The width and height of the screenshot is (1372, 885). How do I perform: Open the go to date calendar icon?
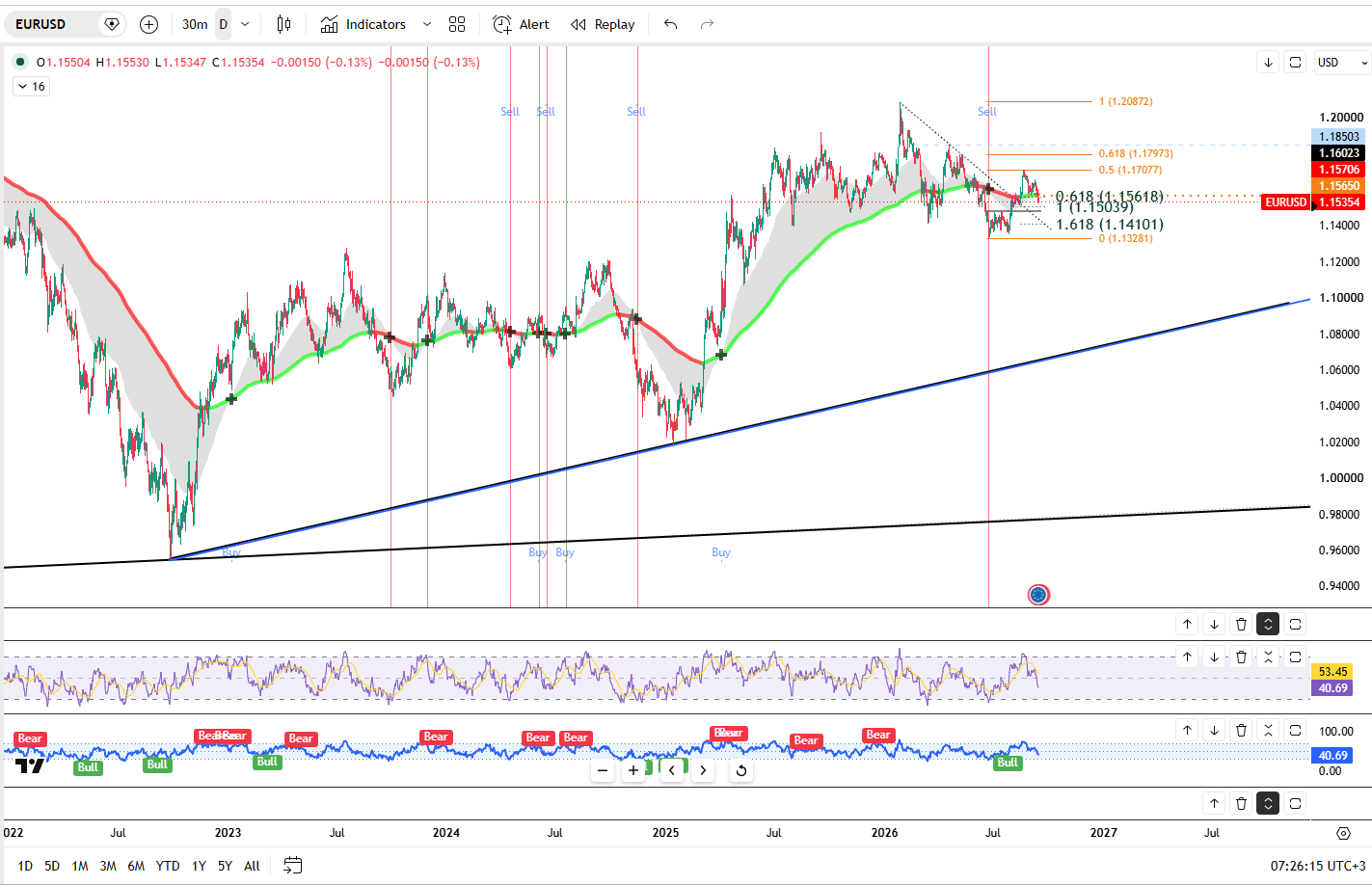(x=293, y=866)
